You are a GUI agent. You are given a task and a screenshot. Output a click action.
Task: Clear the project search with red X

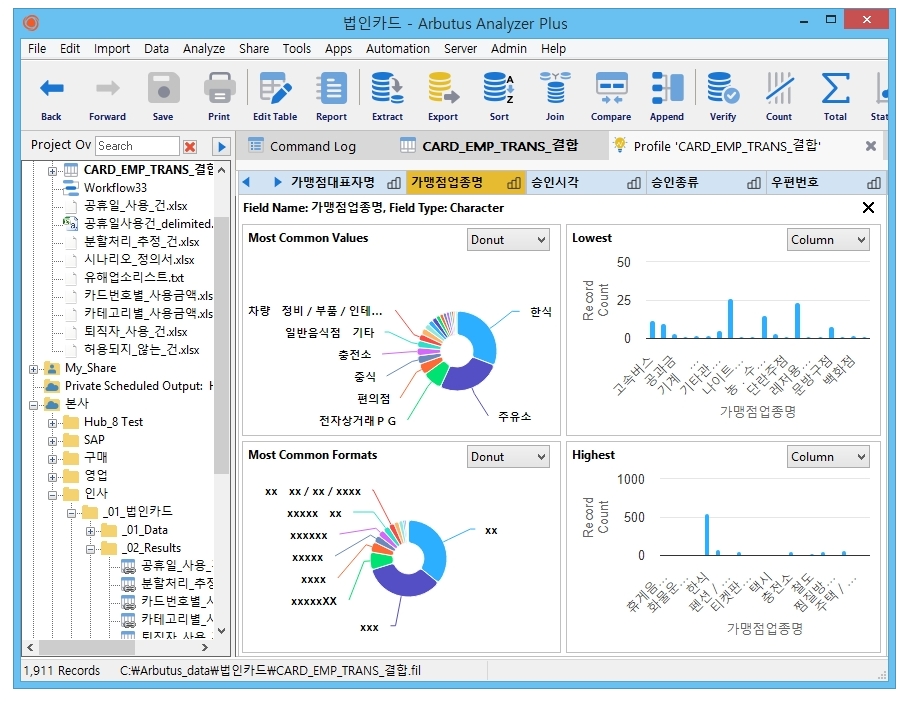click(190, 146)
